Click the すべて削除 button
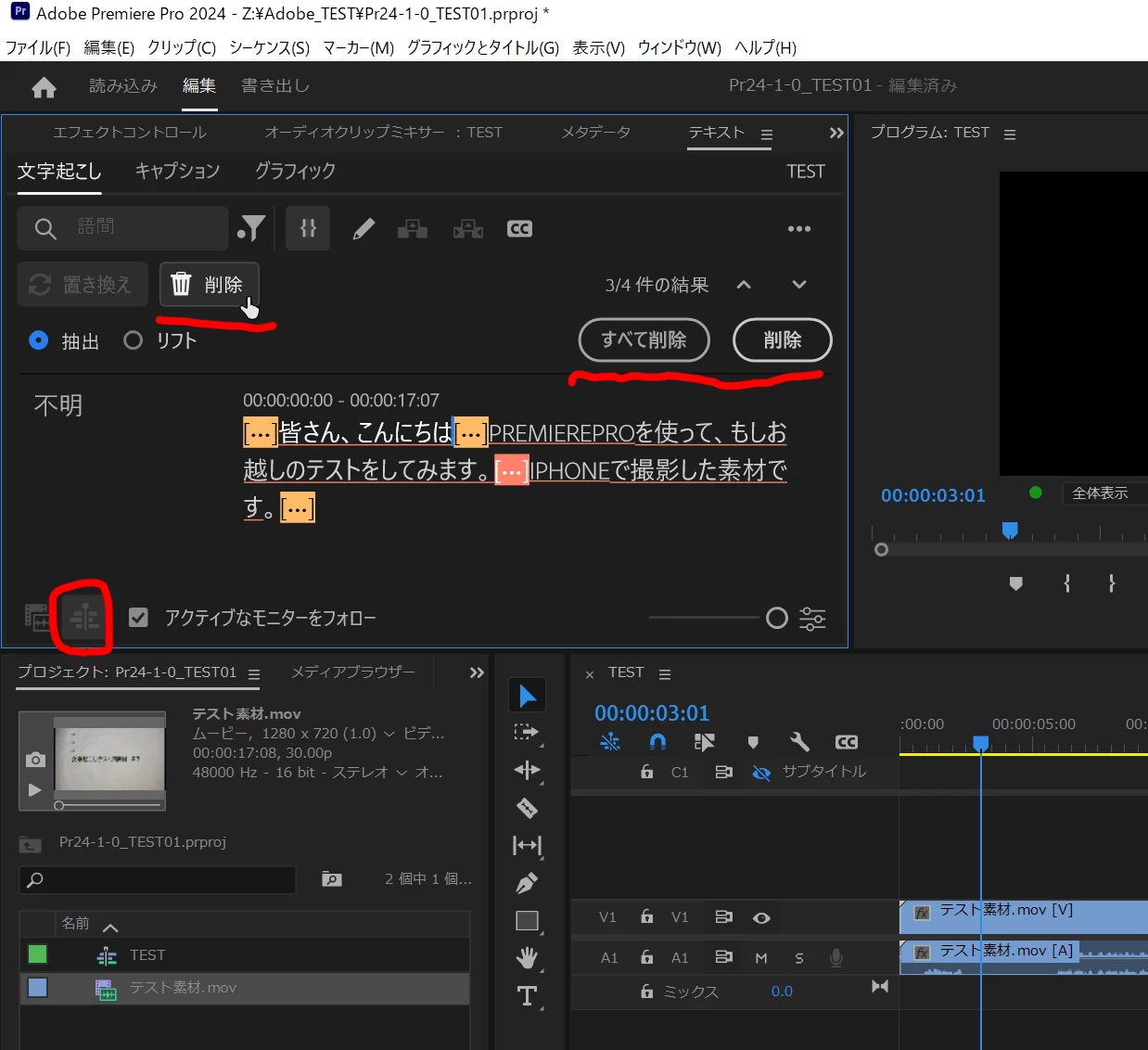The height and width of the screenshot is (1050, 1148). click(x=644, y=340)
